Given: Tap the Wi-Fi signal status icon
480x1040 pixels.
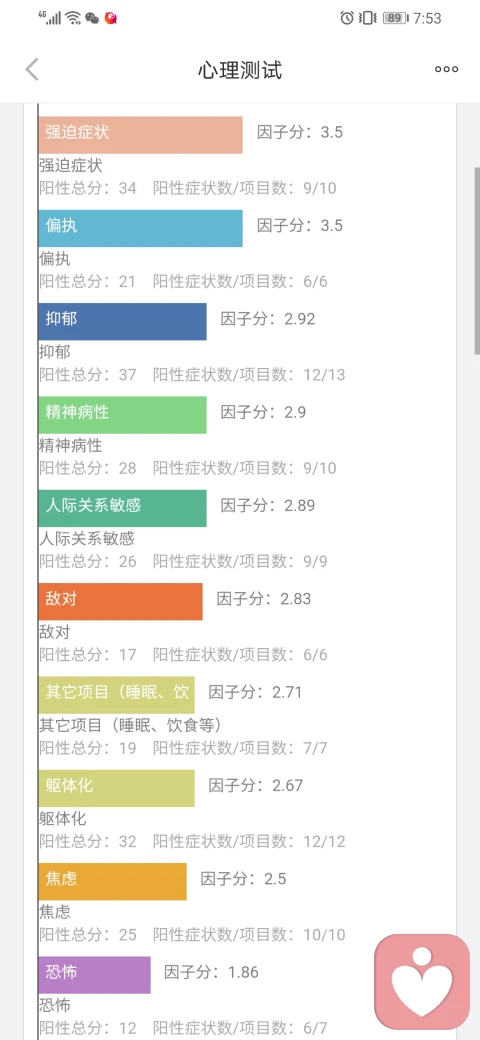Looking at the screenshot, I should (73, 18).
